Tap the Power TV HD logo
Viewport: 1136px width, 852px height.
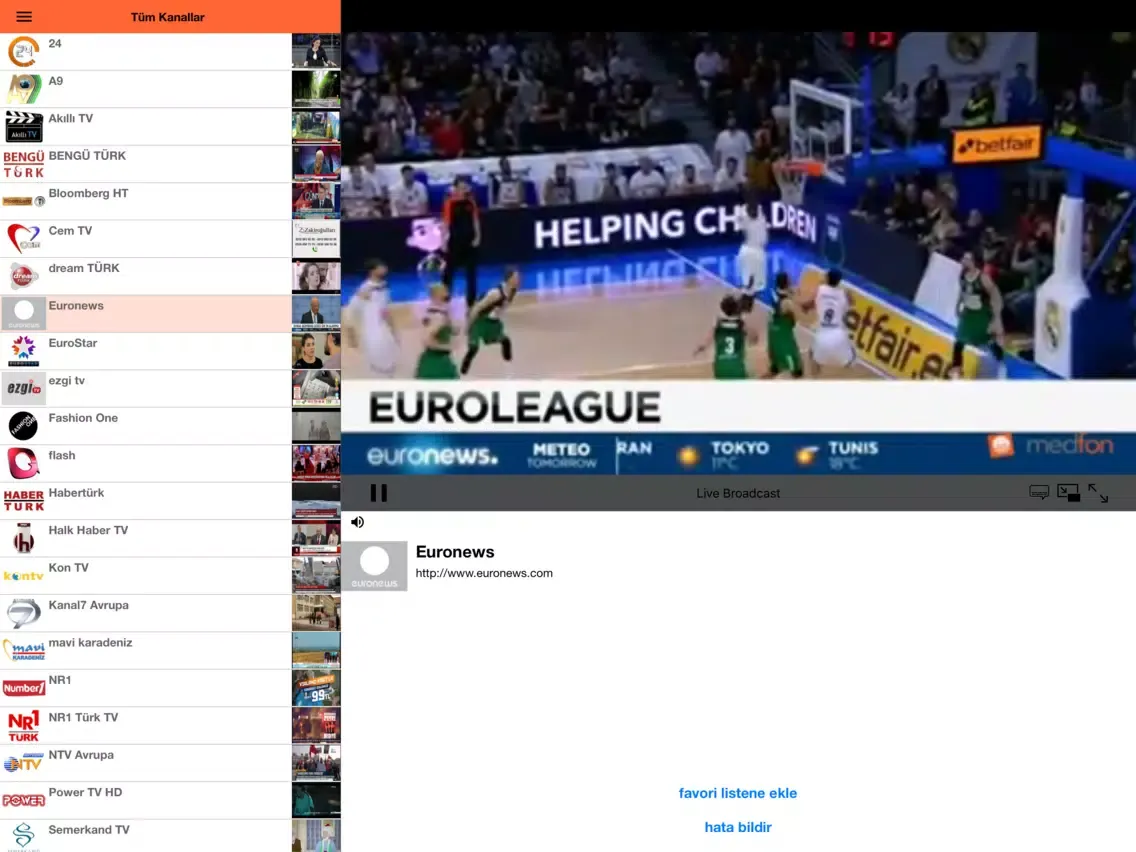click(24, 801)
